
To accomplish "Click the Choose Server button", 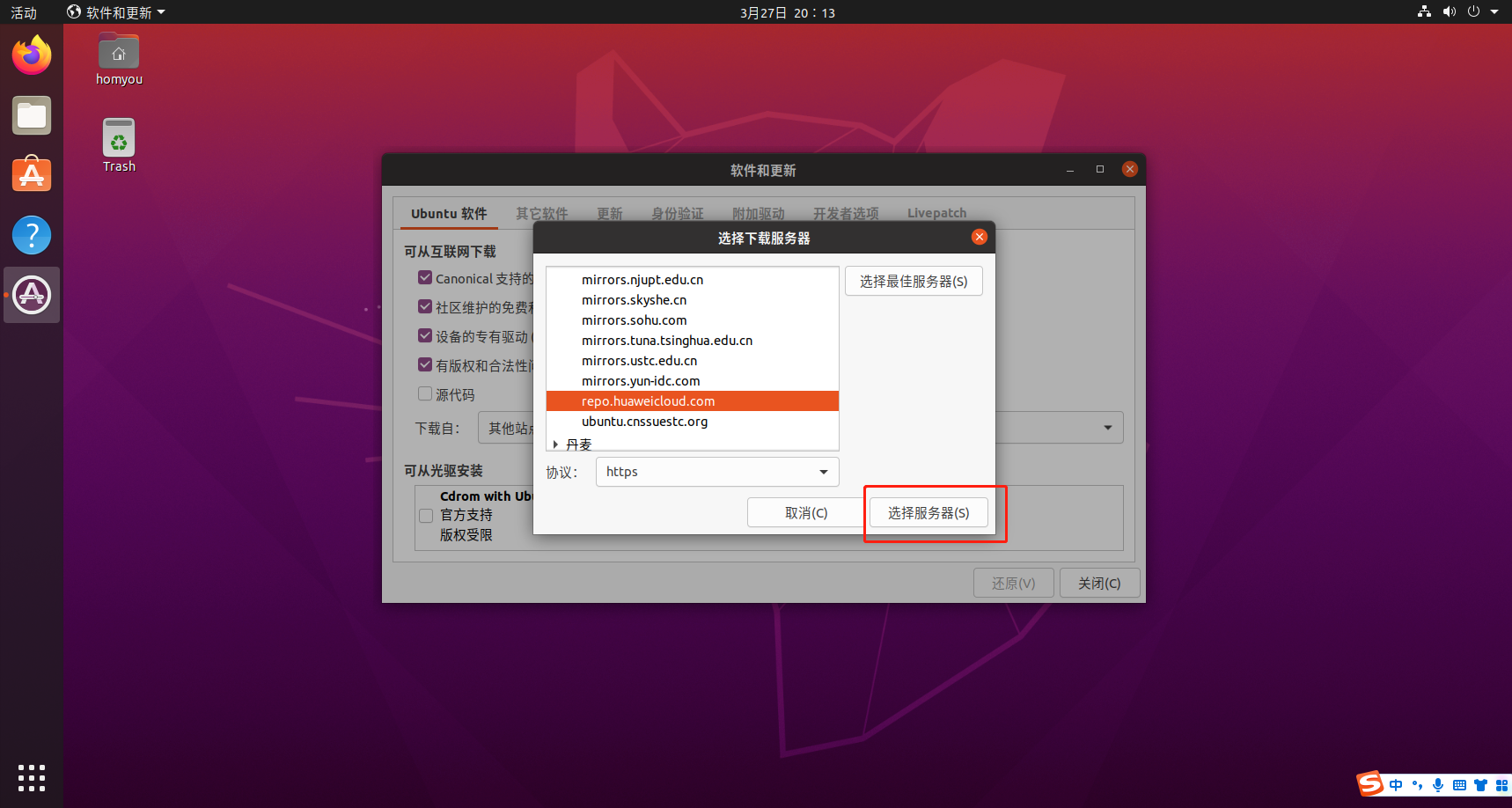I will pyautogui.click(x=928, y=512).
